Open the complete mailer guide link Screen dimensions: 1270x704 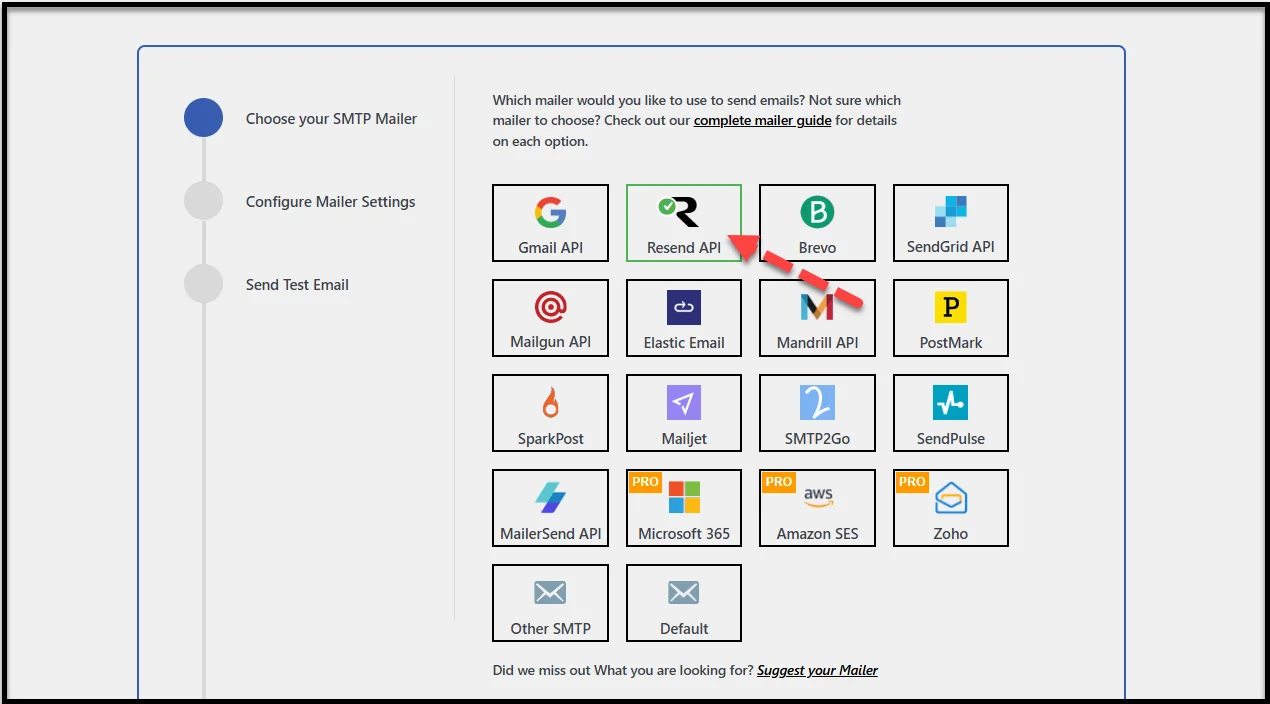tap(762, 121)
